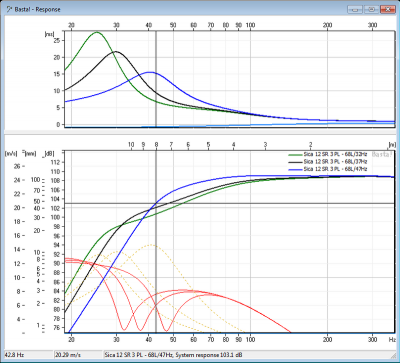Click the [m/s] axis unit label
Screen dimensions: 400x363
click(10, 154)
